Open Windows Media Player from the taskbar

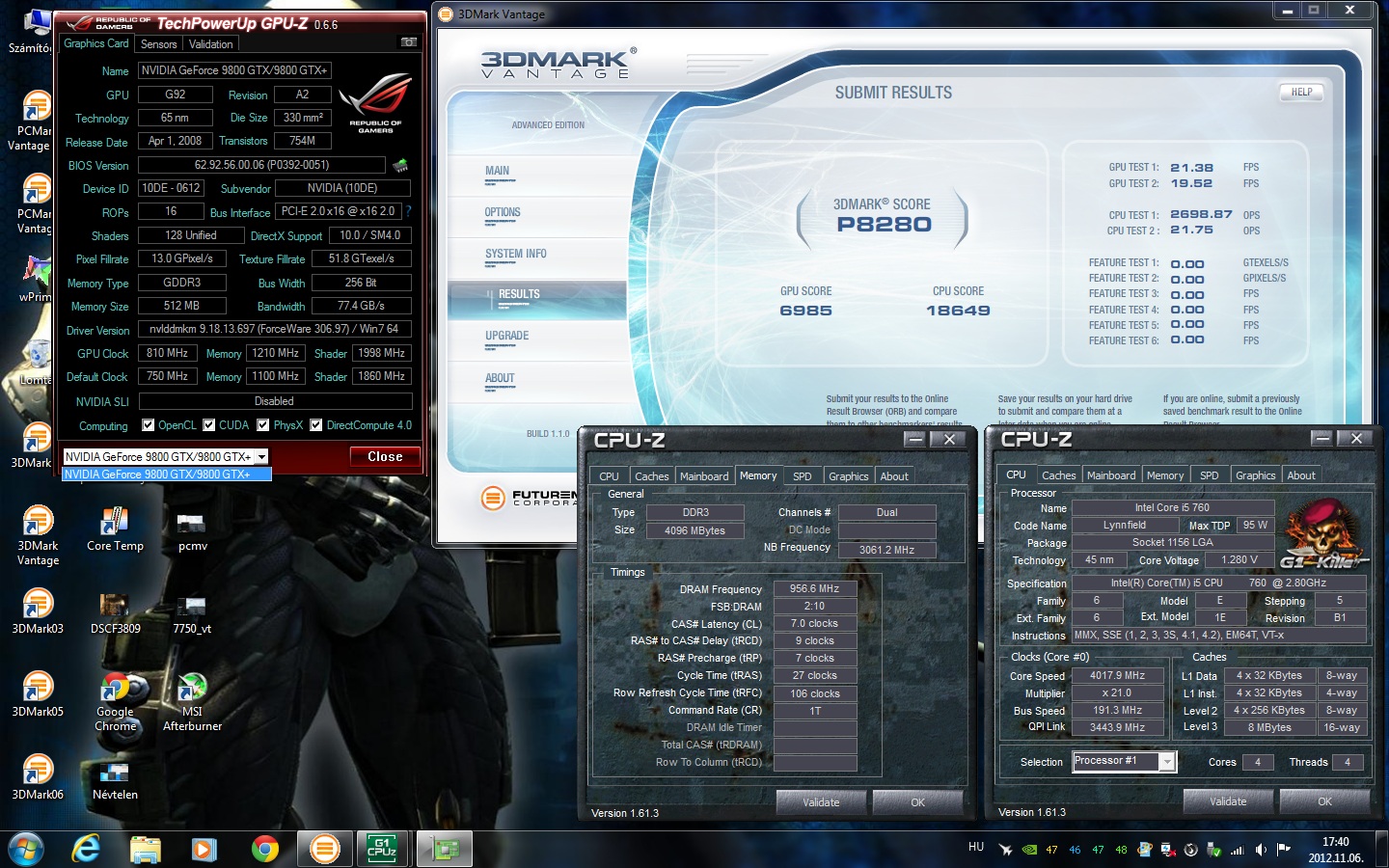pyautogui.click(x=204, y=849)
